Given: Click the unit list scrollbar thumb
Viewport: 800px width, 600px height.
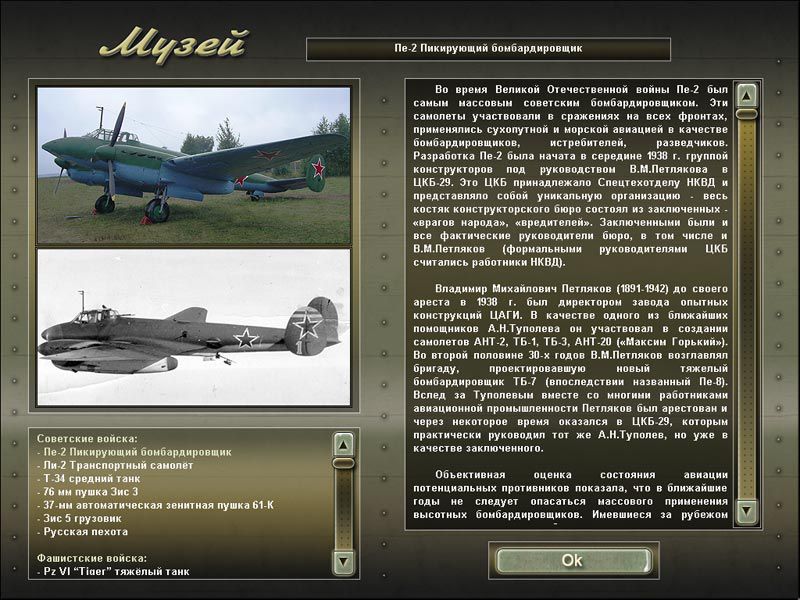Looking at the screenshot, I should click(343, 464).
